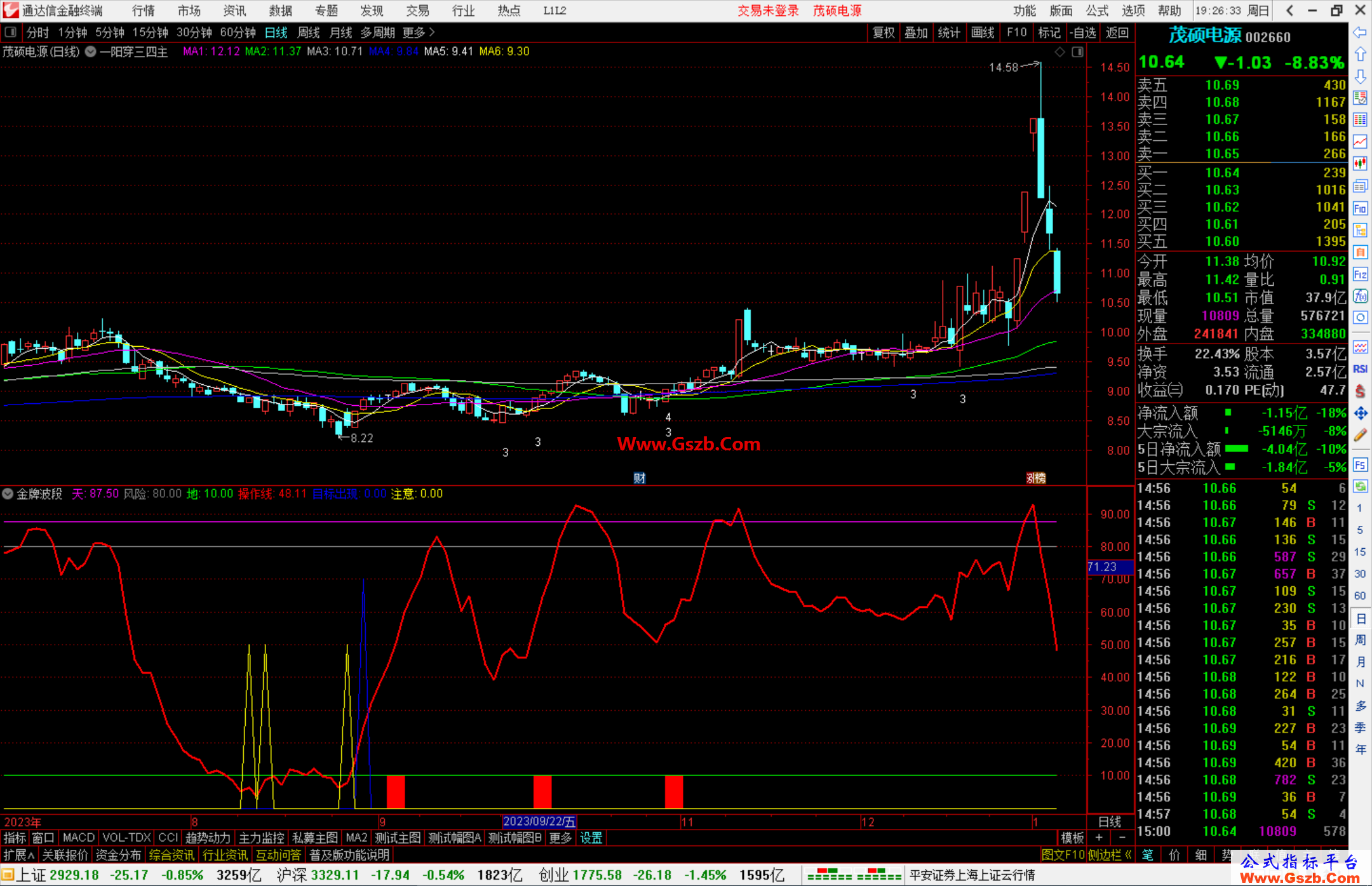Viewport: 1372px width, 886px height.
Task: Click the wavy lines indicator sidebar icon
Action: pos(1360,347)
